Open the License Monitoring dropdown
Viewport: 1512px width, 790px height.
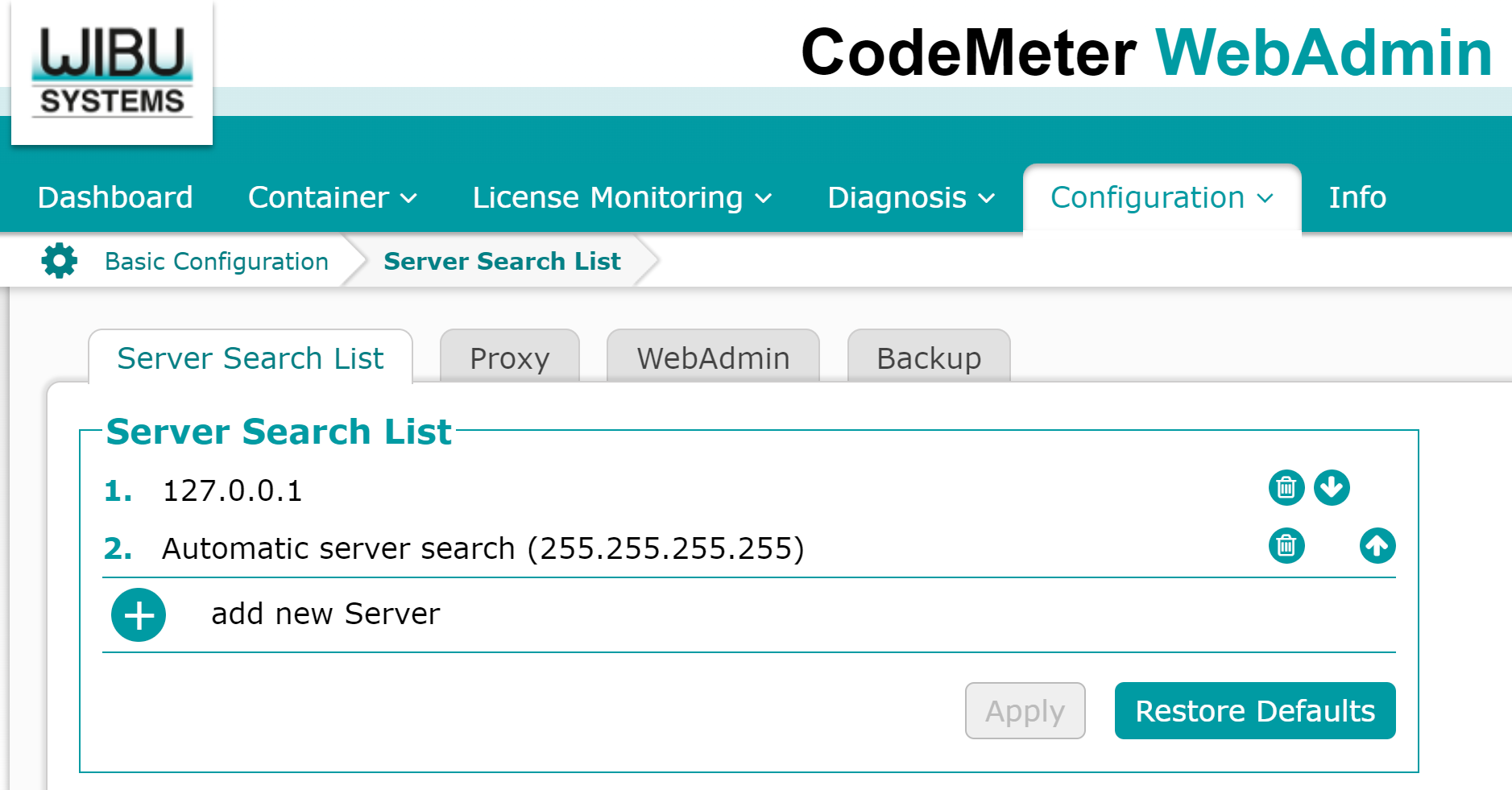click(x=621, y=198)
